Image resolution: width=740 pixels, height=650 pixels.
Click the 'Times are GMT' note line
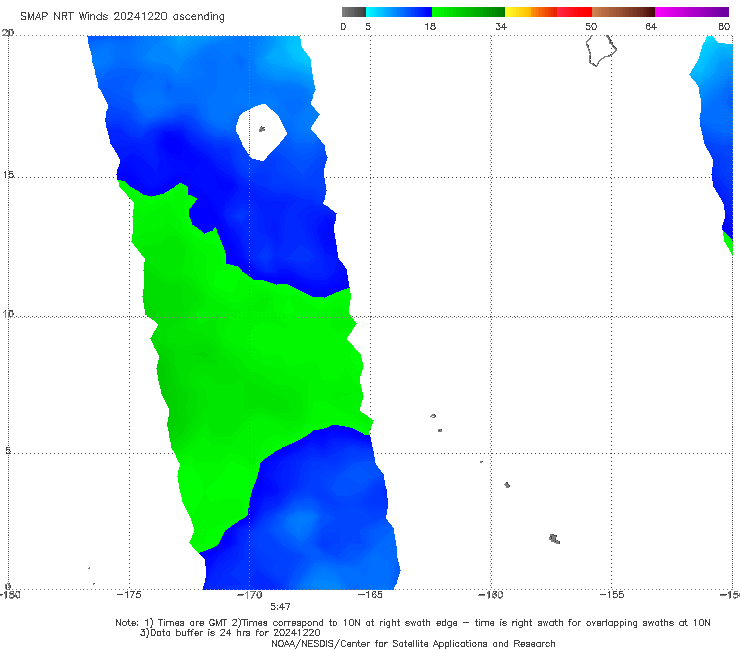(x=413, y=623)
